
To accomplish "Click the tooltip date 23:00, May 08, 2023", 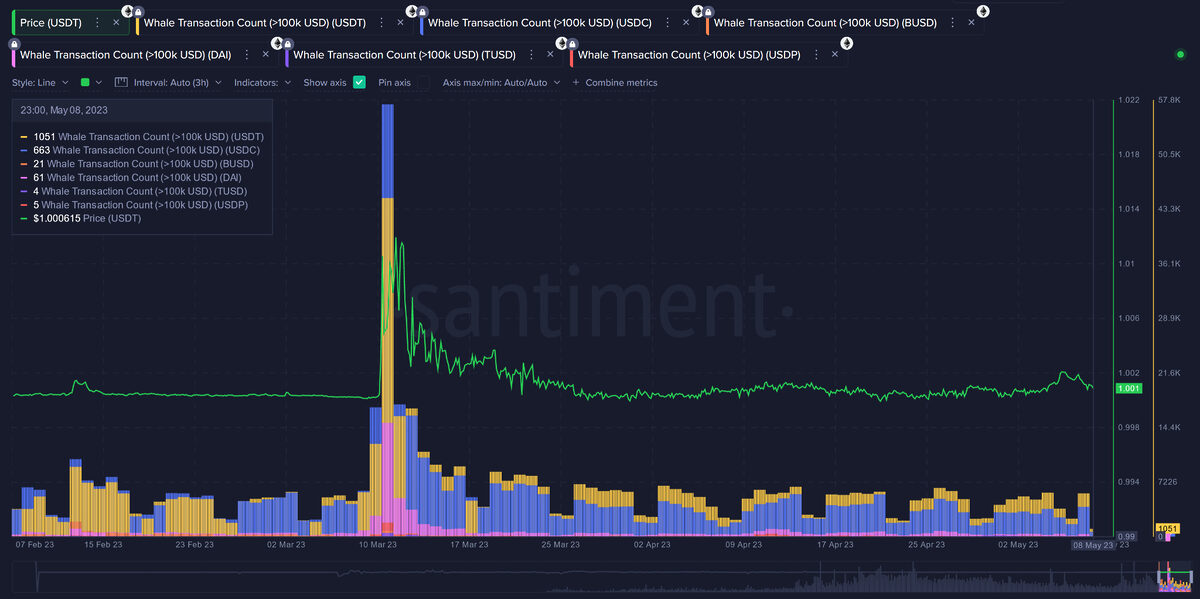I will pyautogui.click(x=65, y=110).
